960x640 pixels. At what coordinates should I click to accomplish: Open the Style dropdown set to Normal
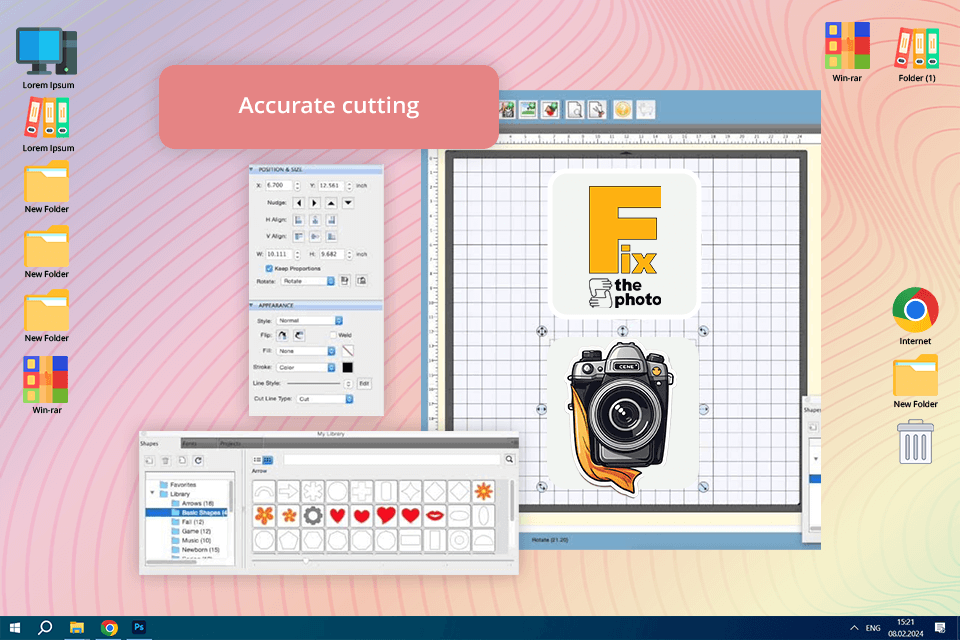click(309, 320)
